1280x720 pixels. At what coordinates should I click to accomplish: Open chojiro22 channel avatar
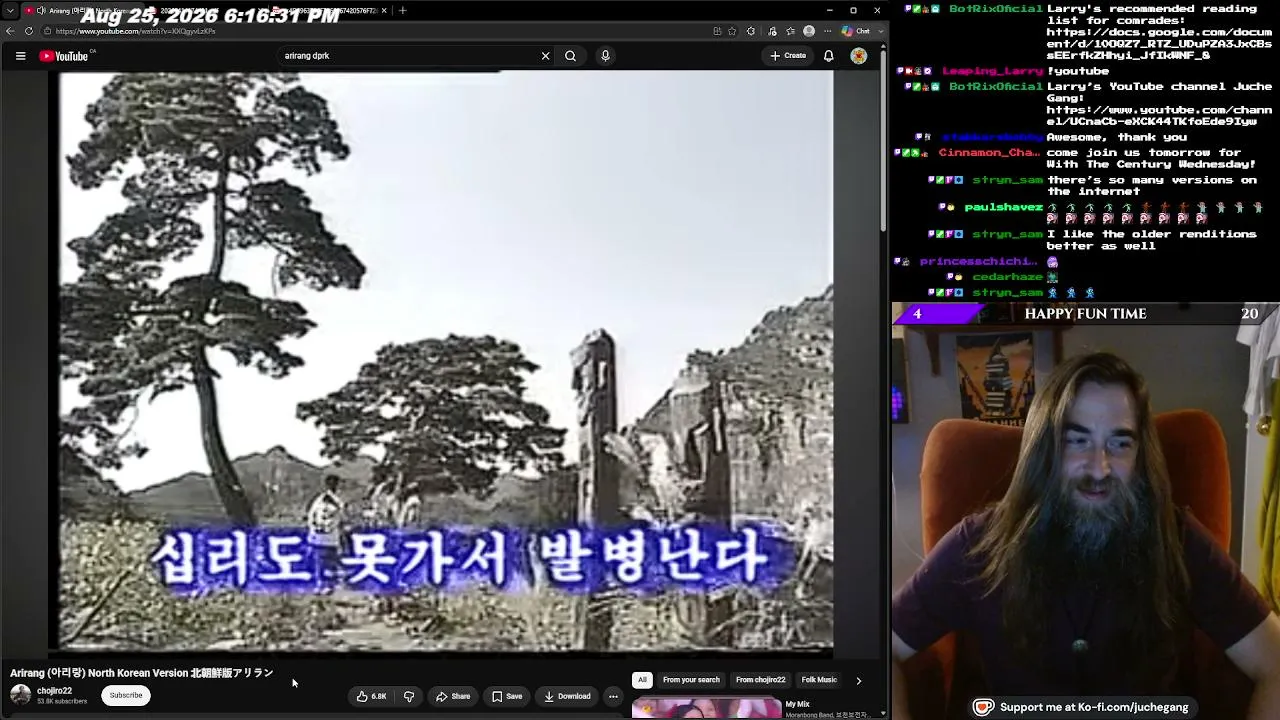(20, 695)
